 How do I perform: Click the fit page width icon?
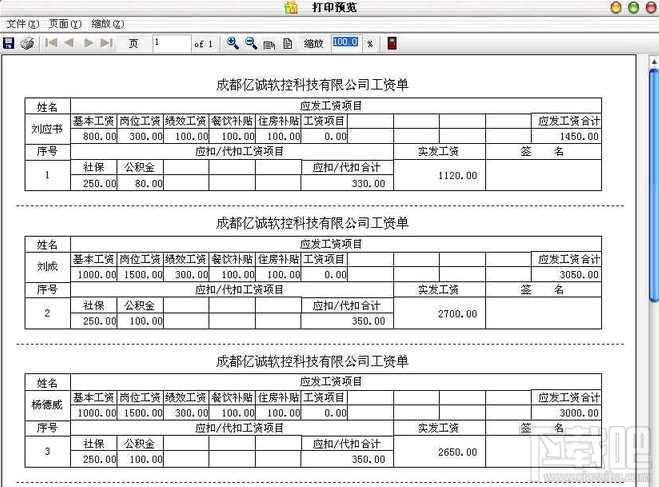click(x=269, y=44)
